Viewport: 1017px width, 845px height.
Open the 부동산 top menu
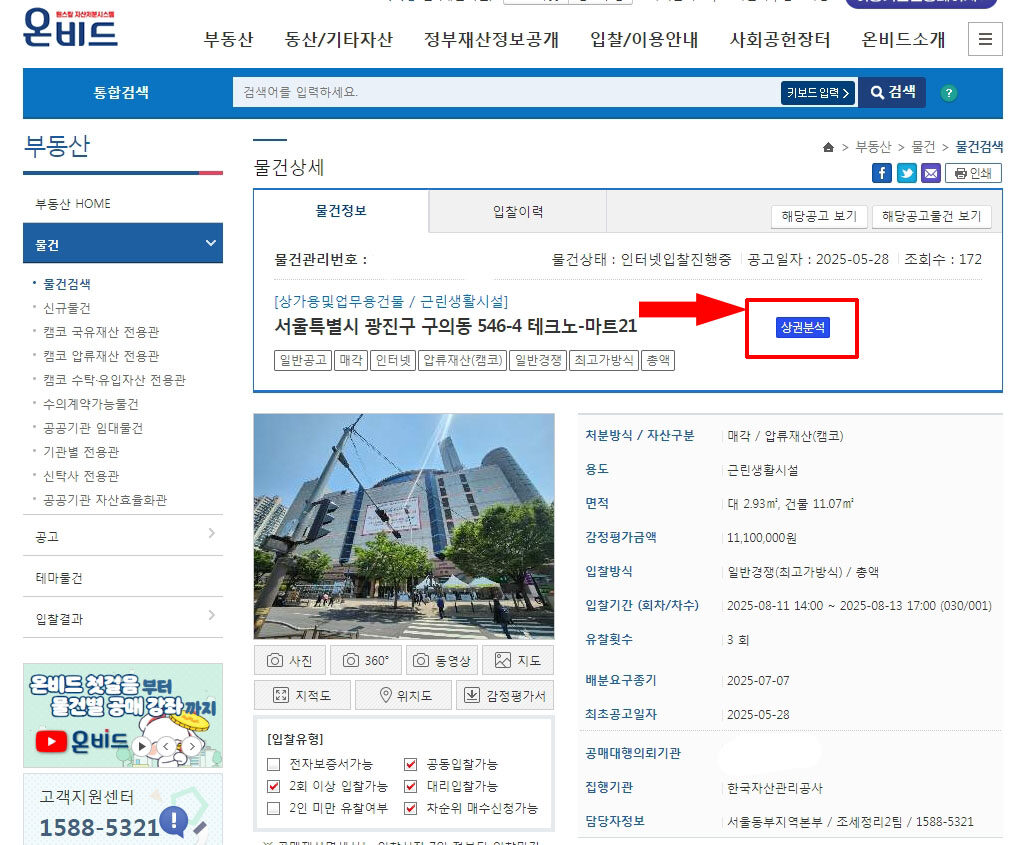click(x=228, y=40)
